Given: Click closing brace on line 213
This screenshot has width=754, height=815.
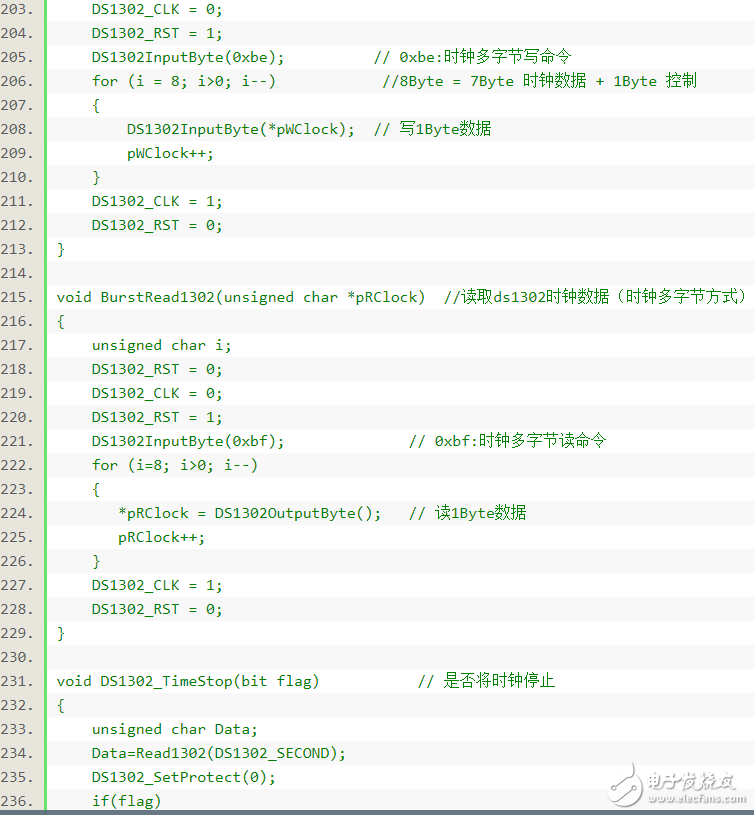Looking at the screenshot, I should coord(61,249).
